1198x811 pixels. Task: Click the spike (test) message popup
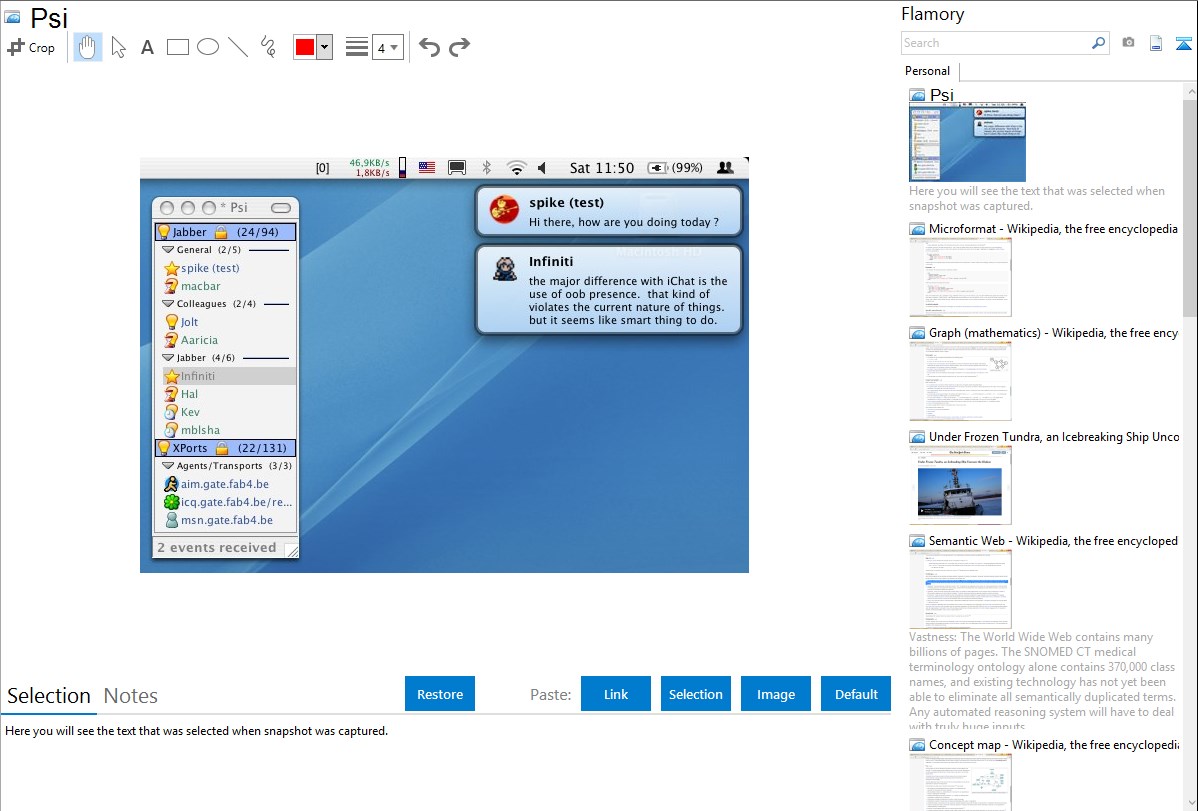coord(609,212)
